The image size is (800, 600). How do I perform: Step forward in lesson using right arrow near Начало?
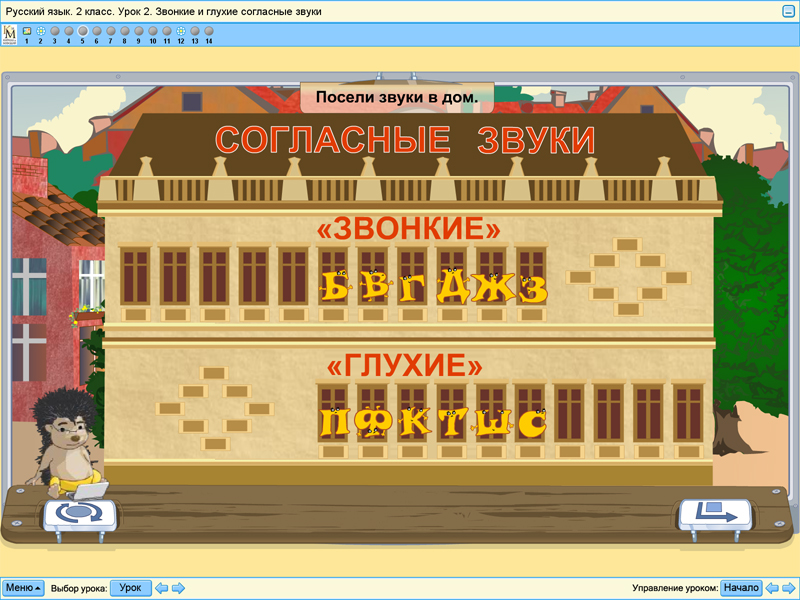pyautogui.click(x=789, y=588)
